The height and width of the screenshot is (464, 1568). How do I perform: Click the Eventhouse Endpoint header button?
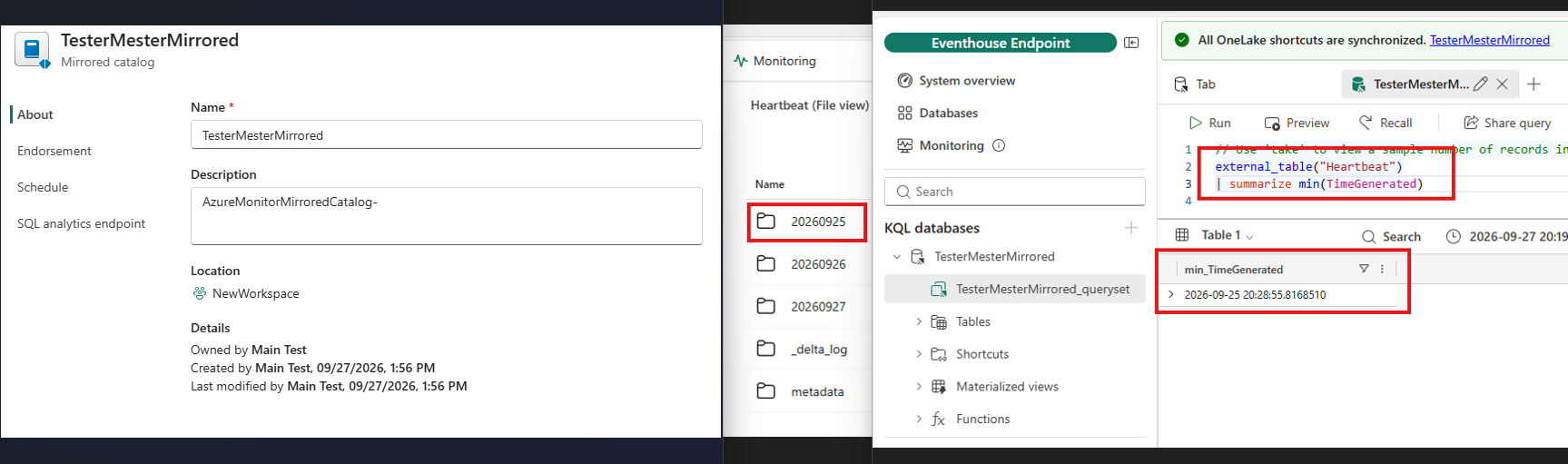[1001, 43]
